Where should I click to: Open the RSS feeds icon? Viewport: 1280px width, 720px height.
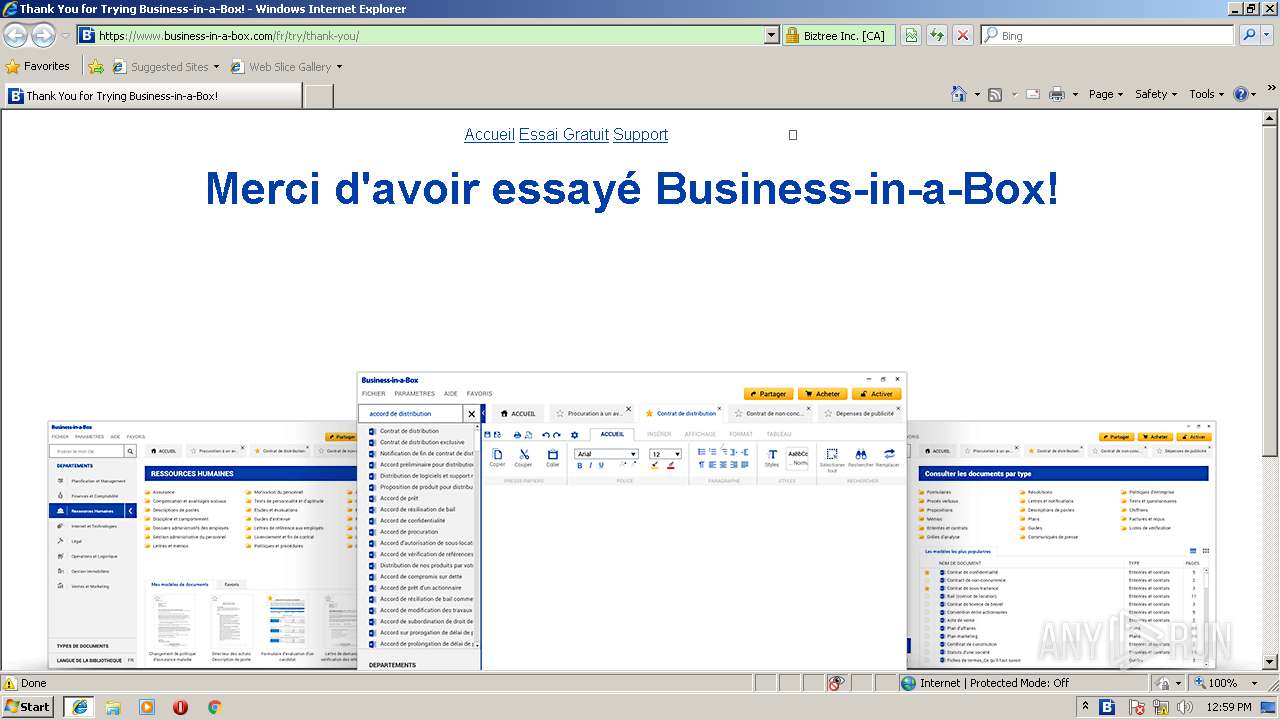pyautogui.click(x=995, y=94)
